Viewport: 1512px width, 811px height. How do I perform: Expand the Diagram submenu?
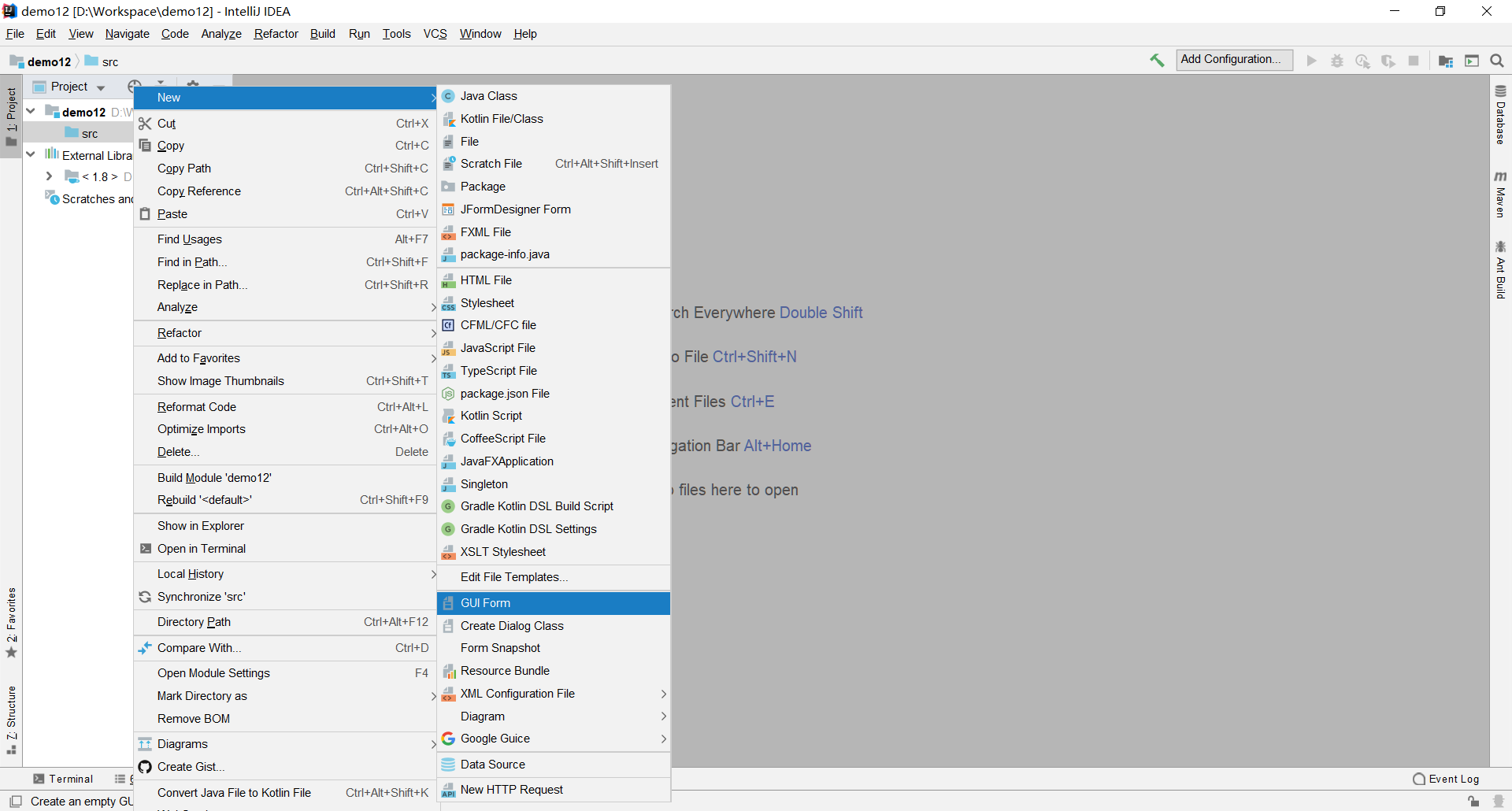pyautogui.click(x=554, y=717)
